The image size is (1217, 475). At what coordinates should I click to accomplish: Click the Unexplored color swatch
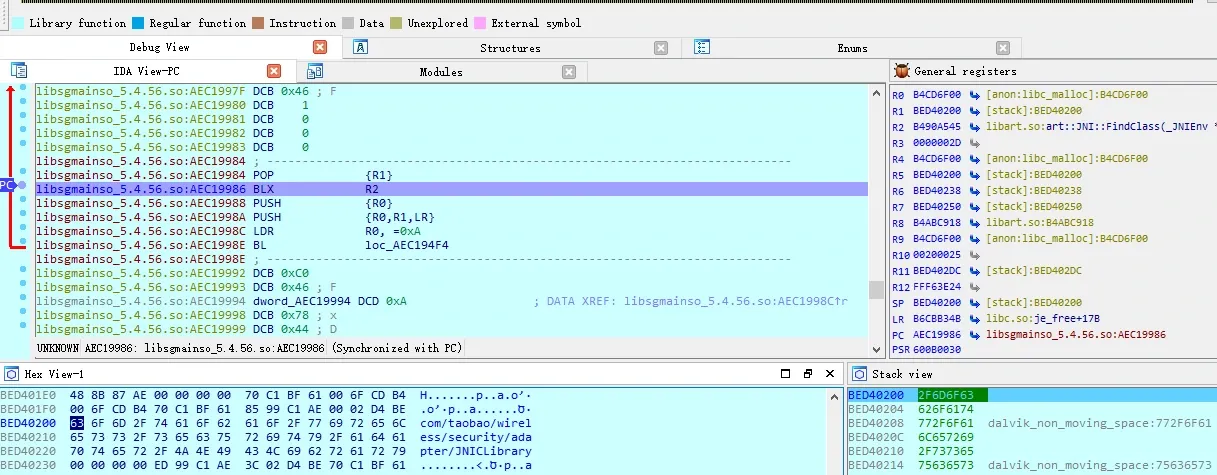point(396,22)
